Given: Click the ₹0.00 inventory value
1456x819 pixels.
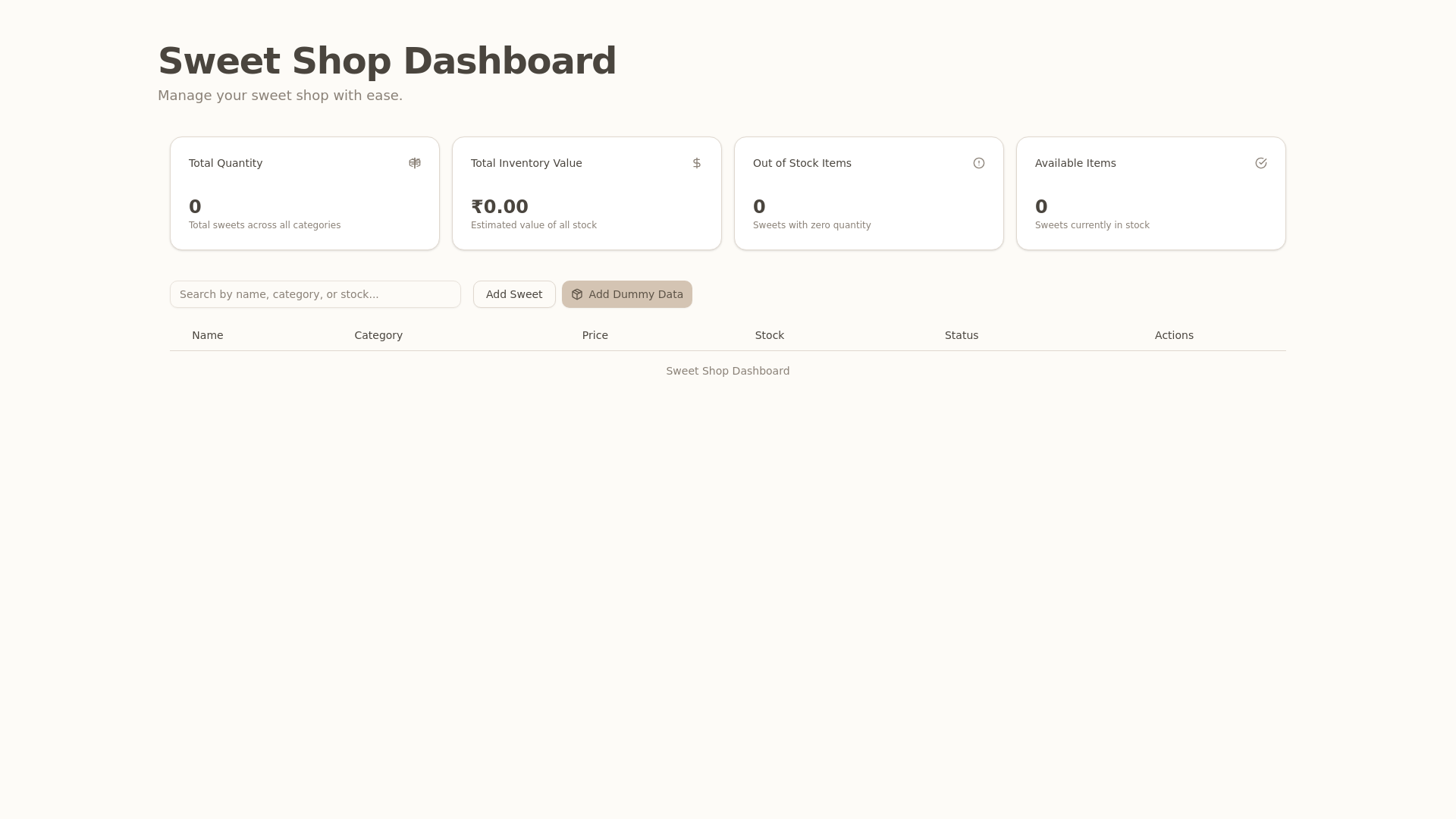Looking at the screenshot, I should click(500, 206).
